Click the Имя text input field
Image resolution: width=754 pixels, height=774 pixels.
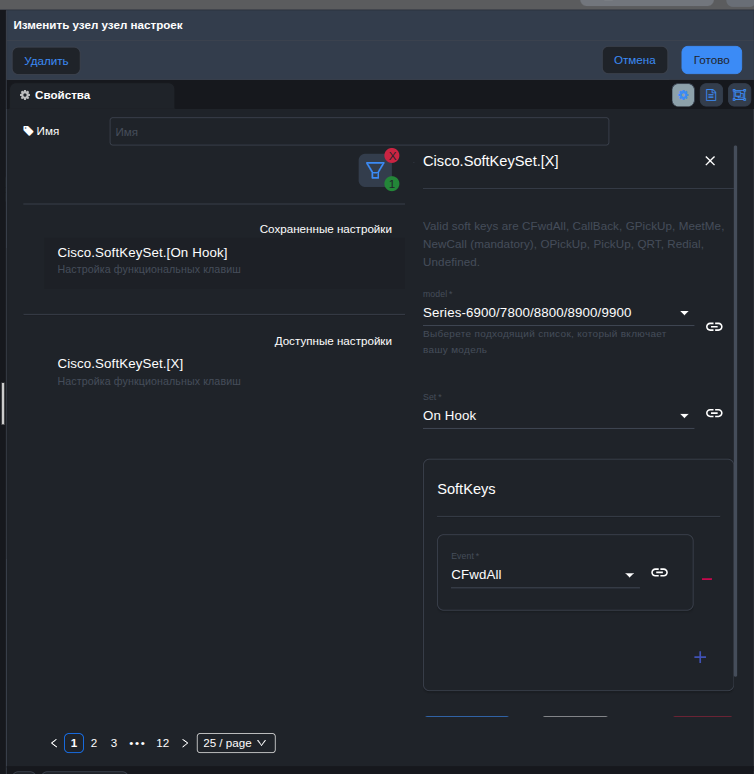(x=358, y=132)
